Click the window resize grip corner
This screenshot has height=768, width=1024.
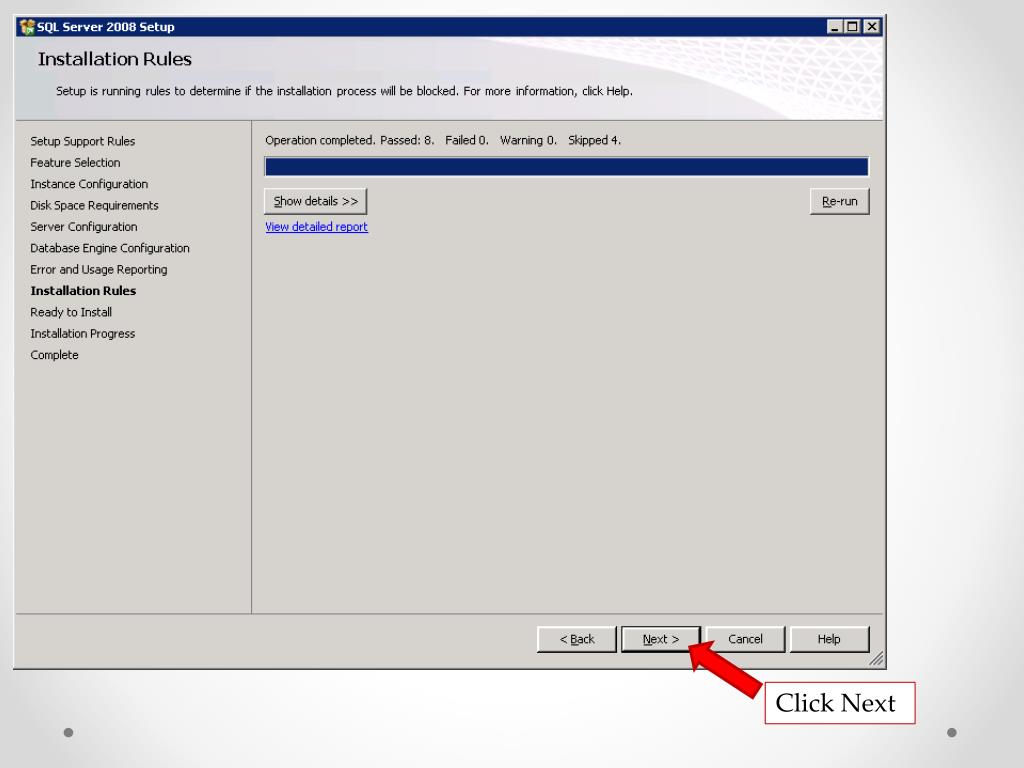pos(876,659)
